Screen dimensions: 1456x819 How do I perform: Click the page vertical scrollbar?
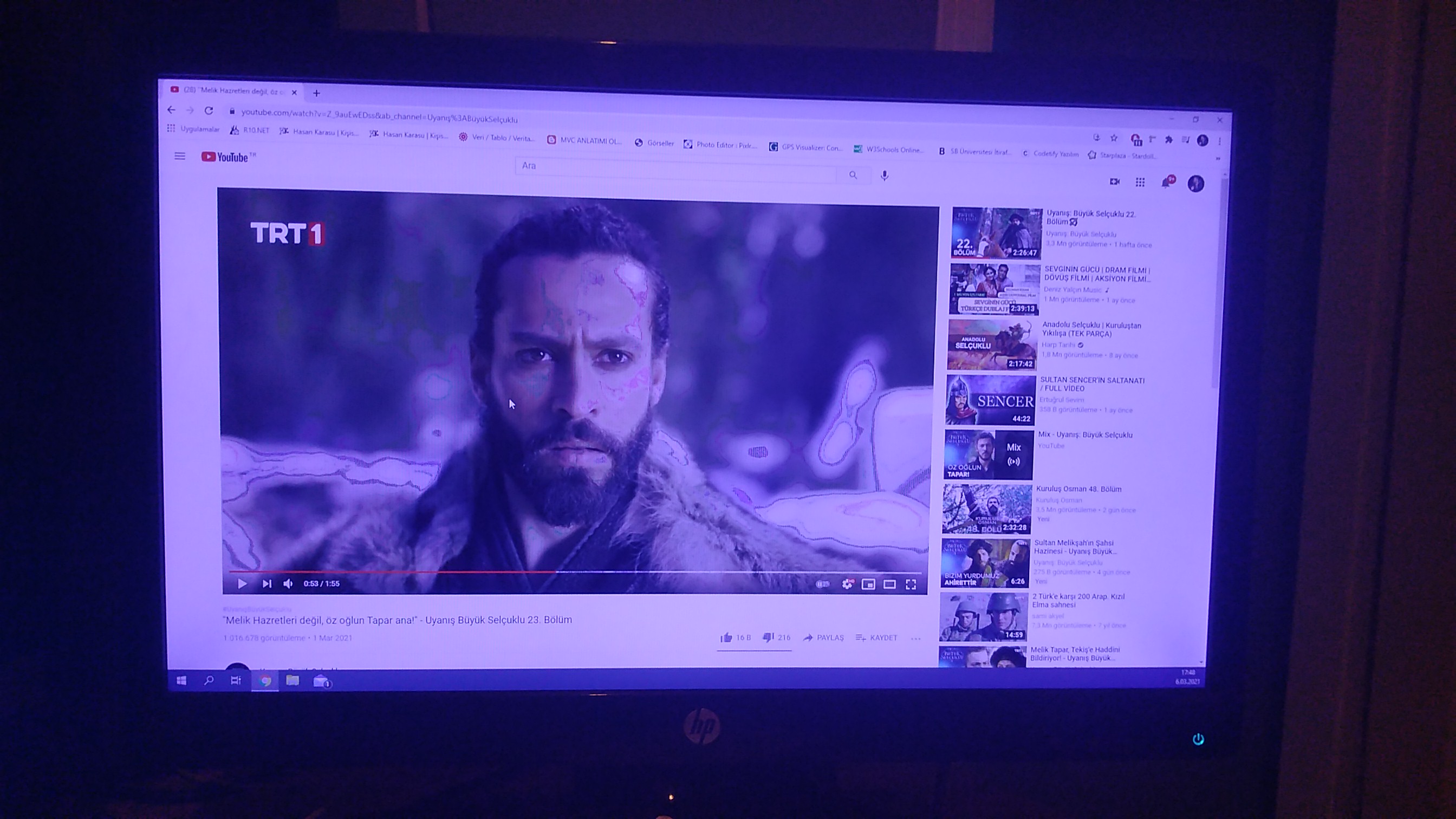[x=1218, y=283]
